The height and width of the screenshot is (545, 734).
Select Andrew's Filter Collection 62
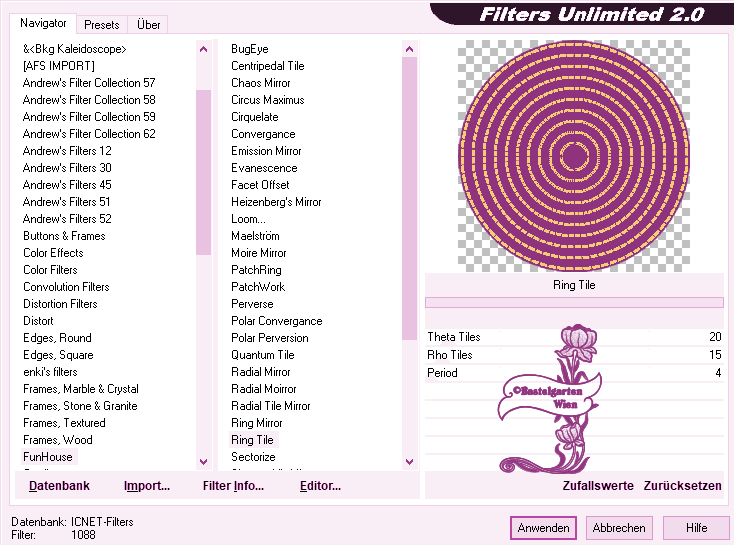tap(89, 134)
